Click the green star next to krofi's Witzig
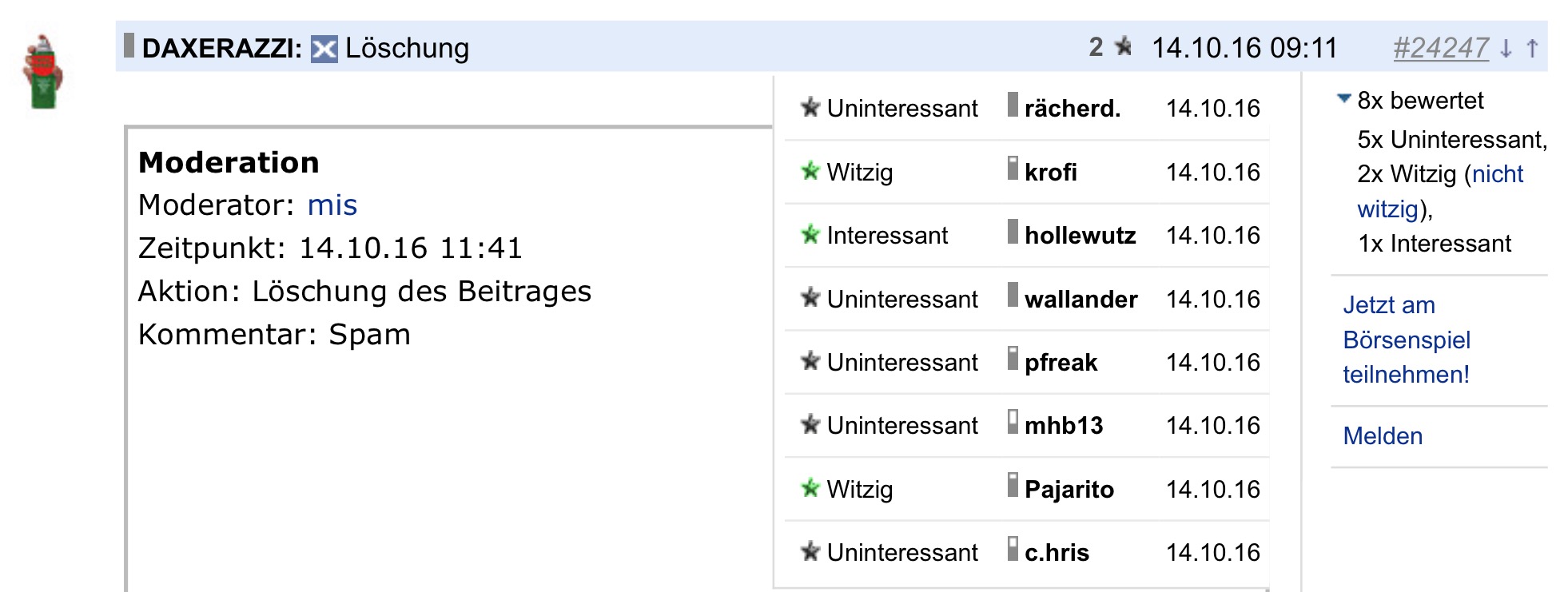The width and height of the screenshot is (1568, 592). coord(810,171)
